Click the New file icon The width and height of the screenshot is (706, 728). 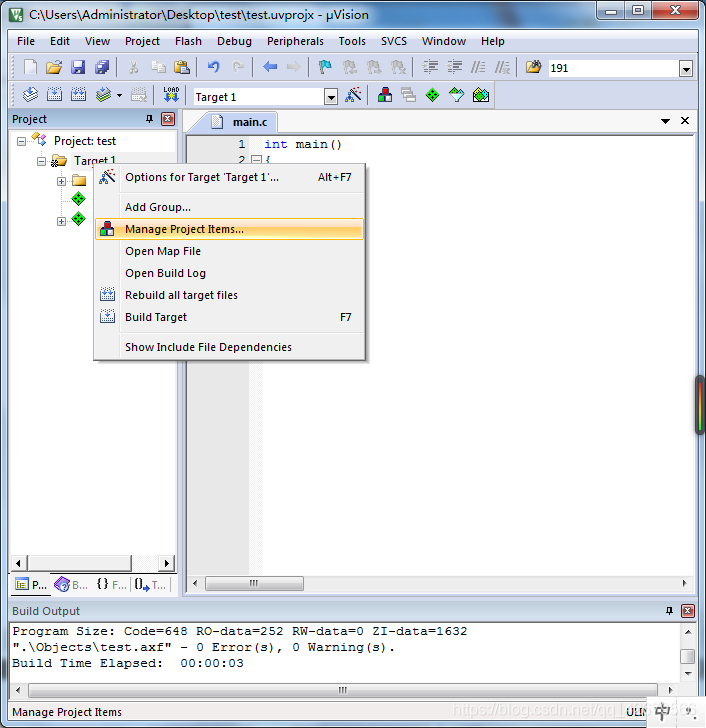[x=30, y=68]
